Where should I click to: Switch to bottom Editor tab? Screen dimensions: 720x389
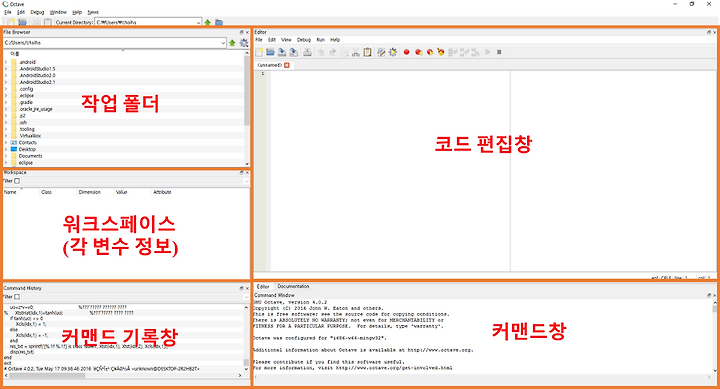point(263,286)
